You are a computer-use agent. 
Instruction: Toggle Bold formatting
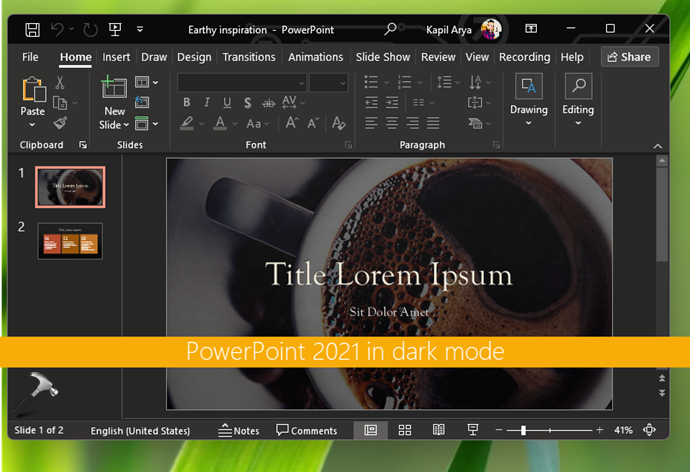coord(187,102)
